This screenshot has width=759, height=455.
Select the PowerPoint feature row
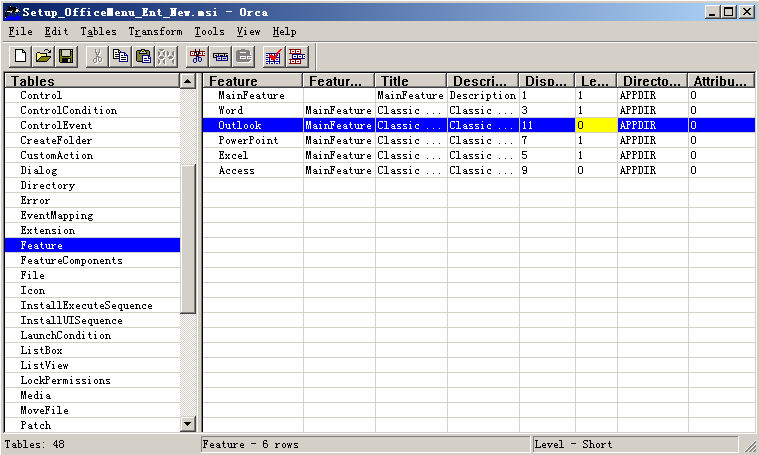(479, 140)
